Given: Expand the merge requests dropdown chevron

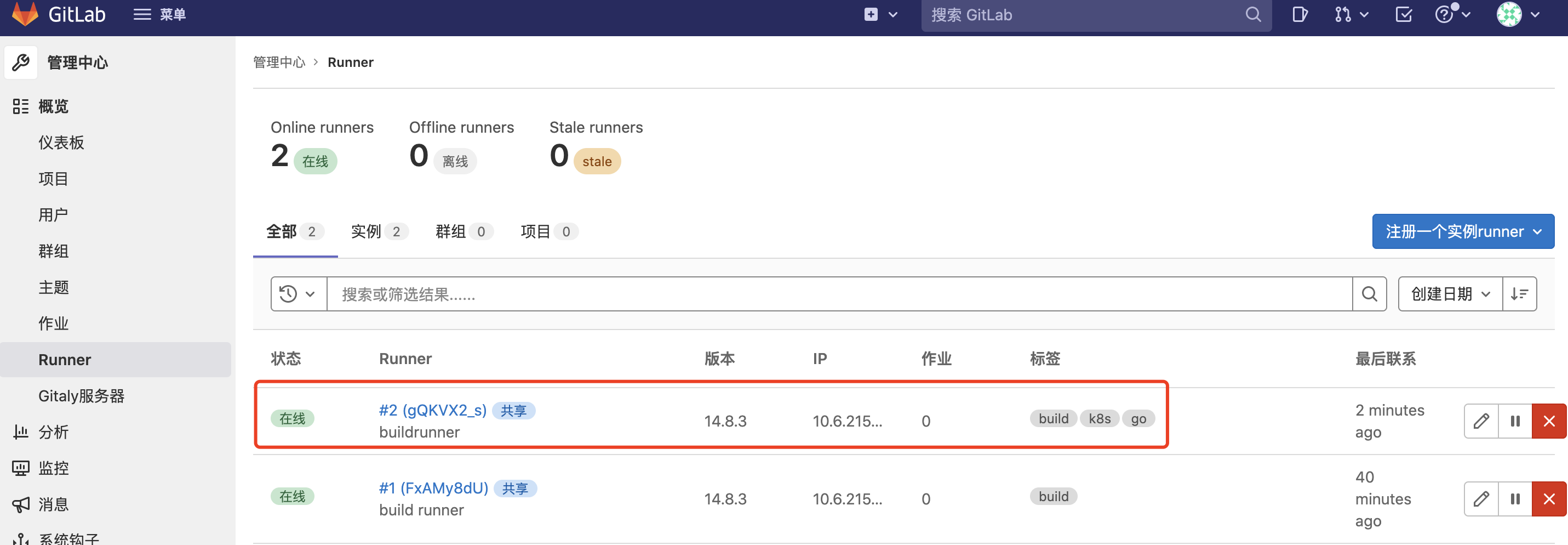Looking at the screenshot, I should [x=1364, y=15].
